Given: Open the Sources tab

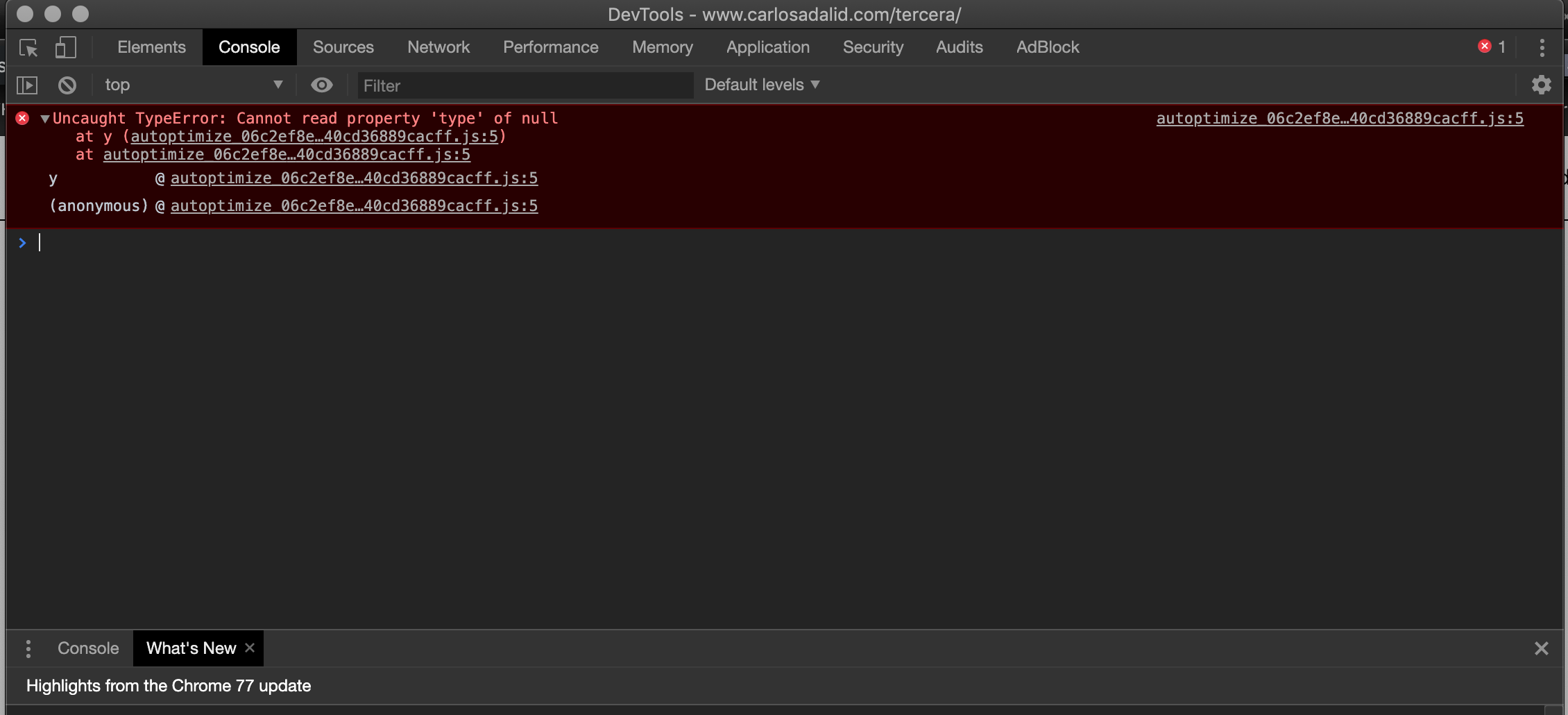Looking at the screenshot, I should tap(343, 47).
